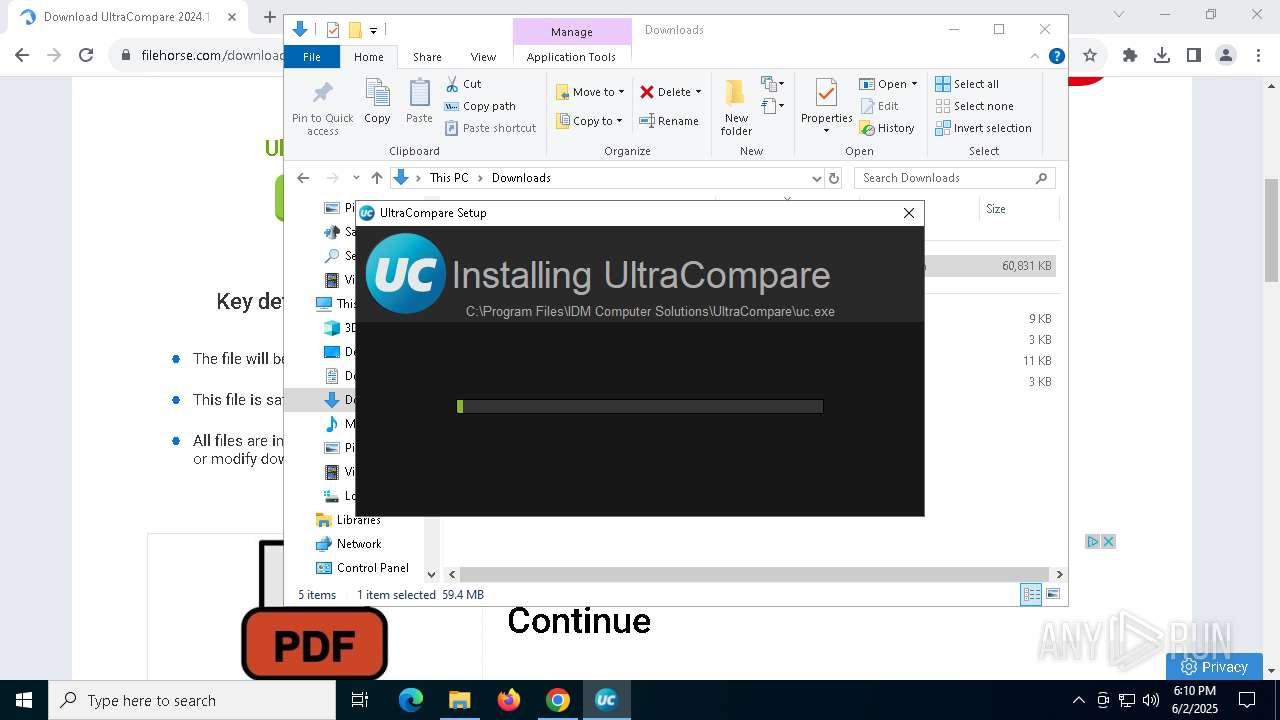
Task: Click Select all in ribbon
Action: (x=967, y=84)
